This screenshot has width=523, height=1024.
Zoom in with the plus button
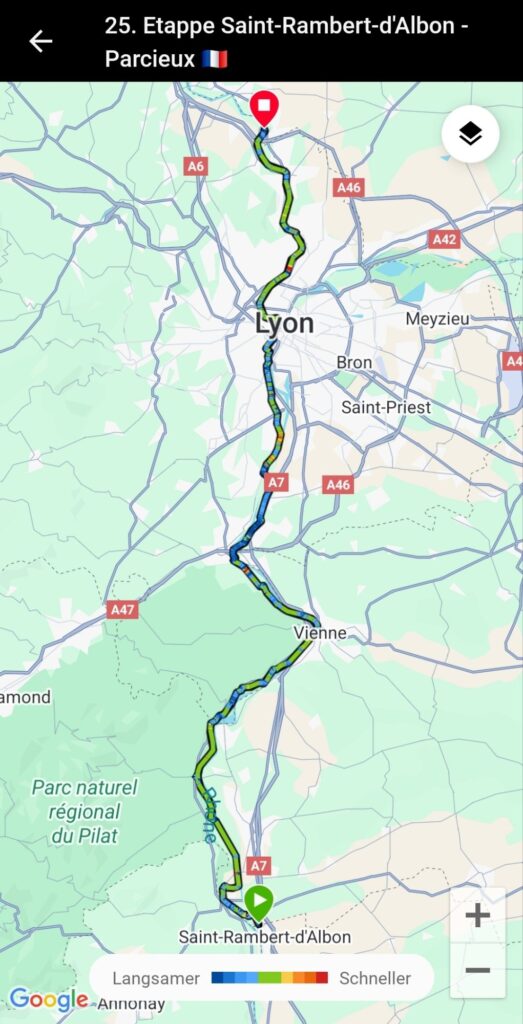(477, 915)
